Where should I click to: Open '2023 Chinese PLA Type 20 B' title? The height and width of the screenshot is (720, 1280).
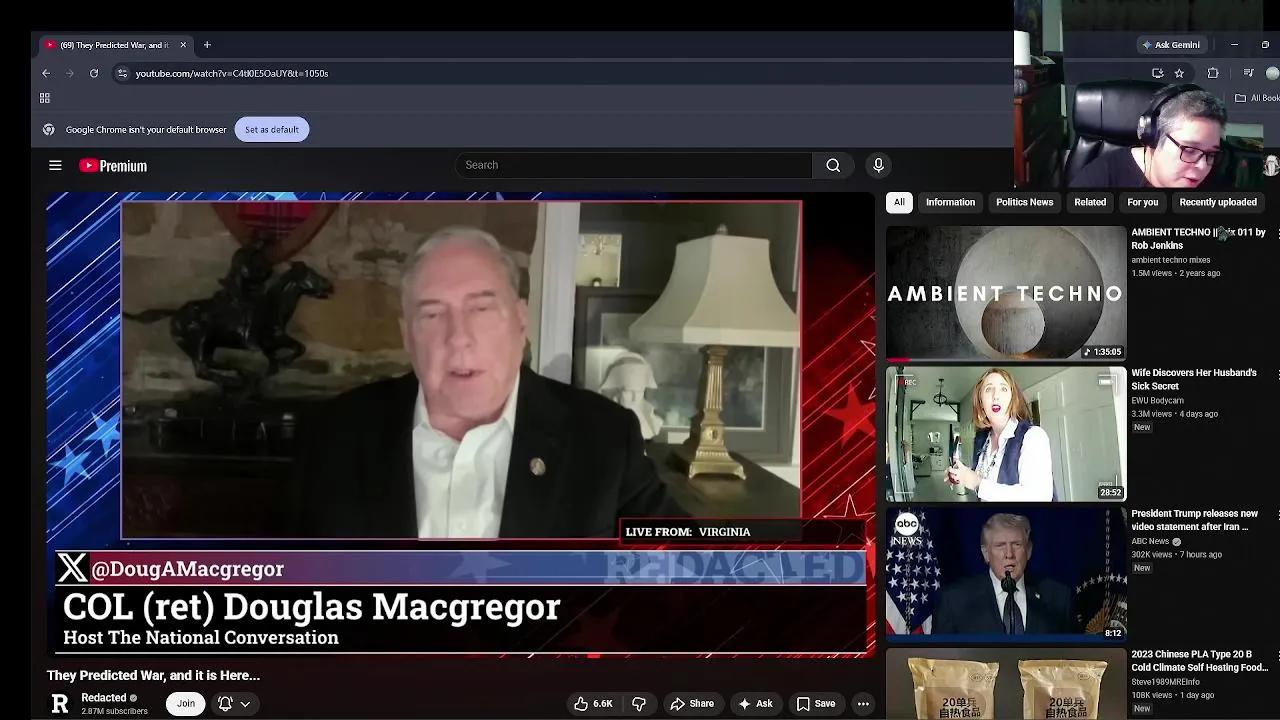(1199, 661)
